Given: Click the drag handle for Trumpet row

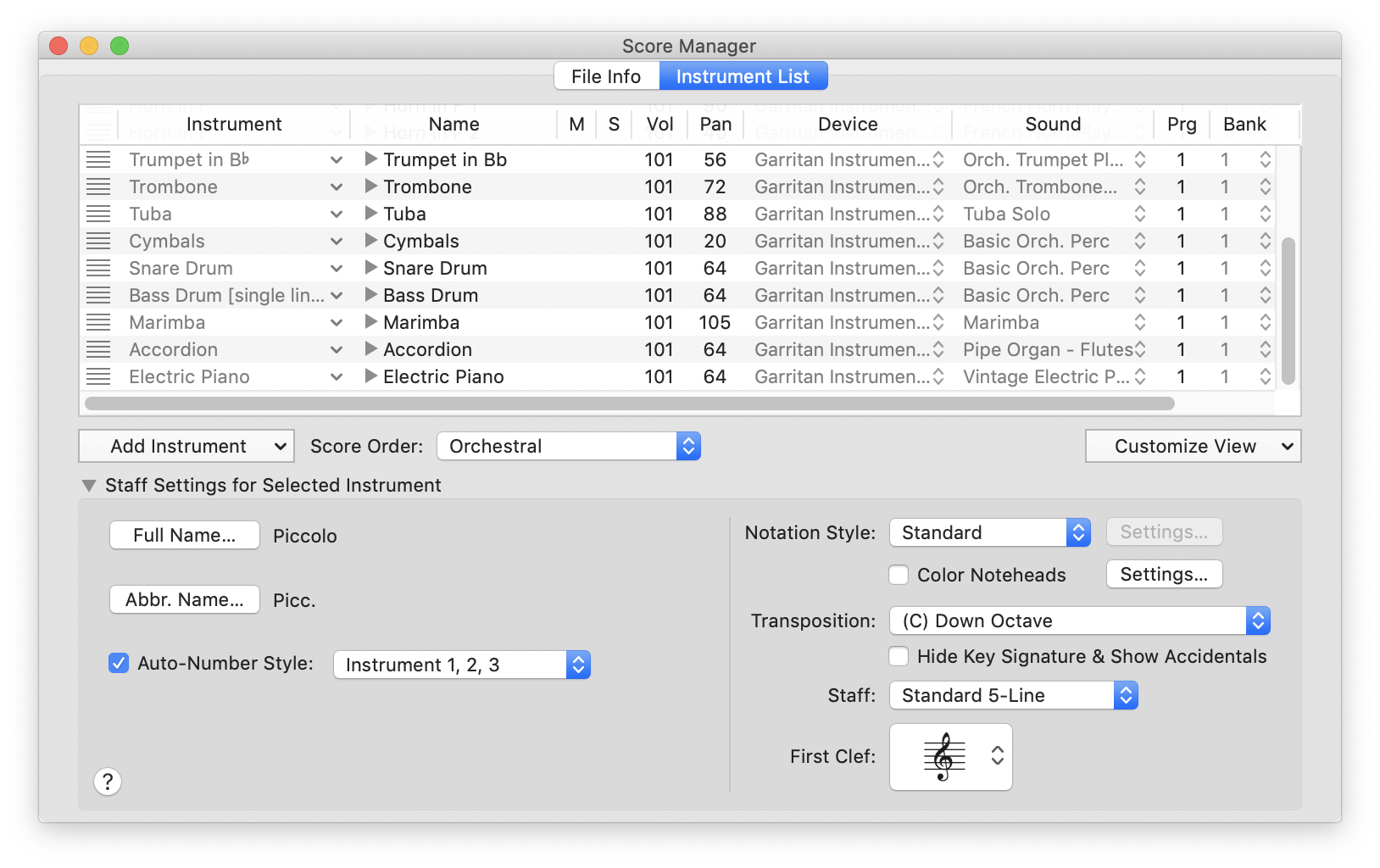Looking at the screenshot, I should 98,159.
